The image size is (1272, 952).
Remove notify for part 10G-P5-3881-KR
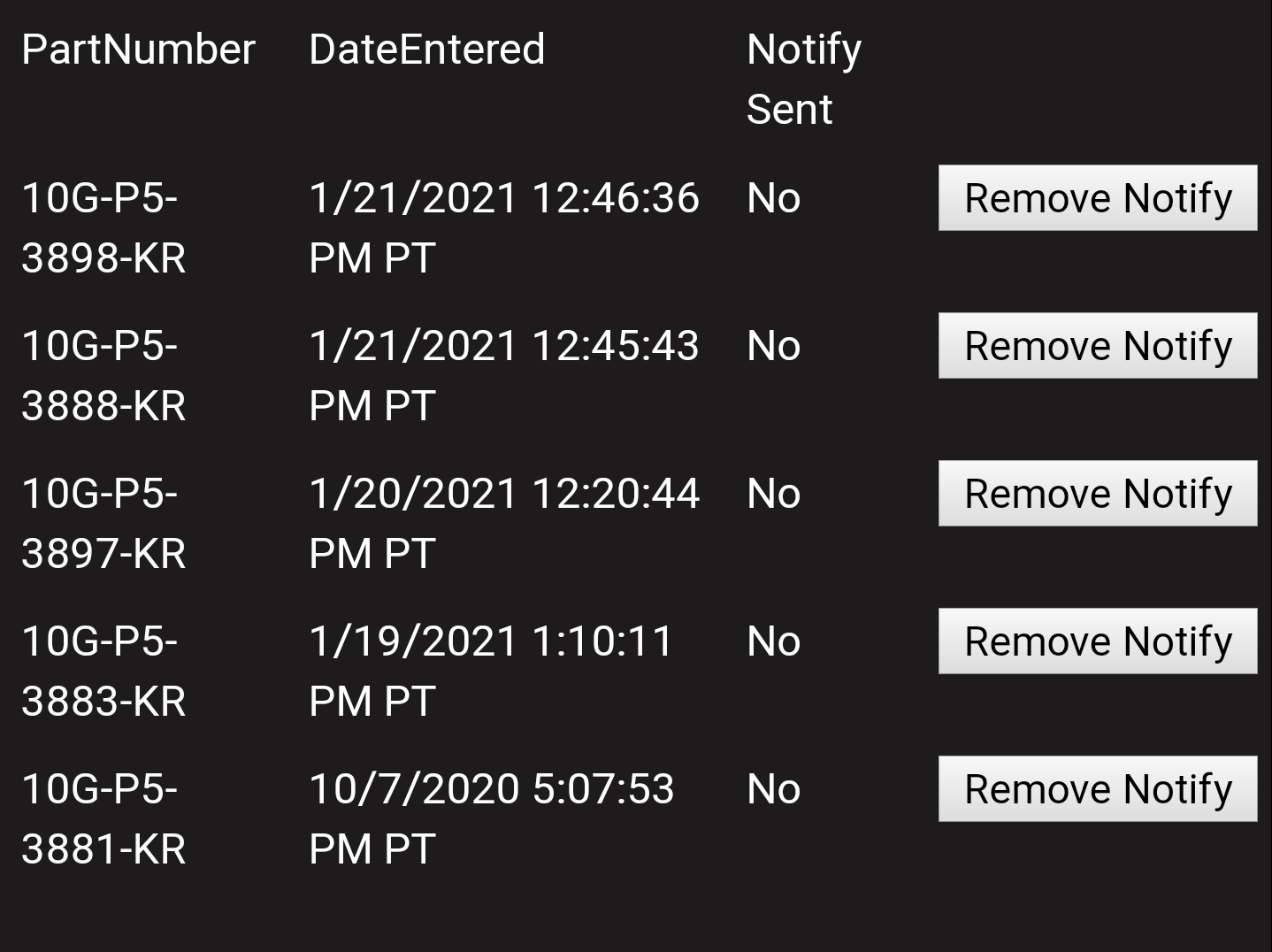pos(1097,788)
